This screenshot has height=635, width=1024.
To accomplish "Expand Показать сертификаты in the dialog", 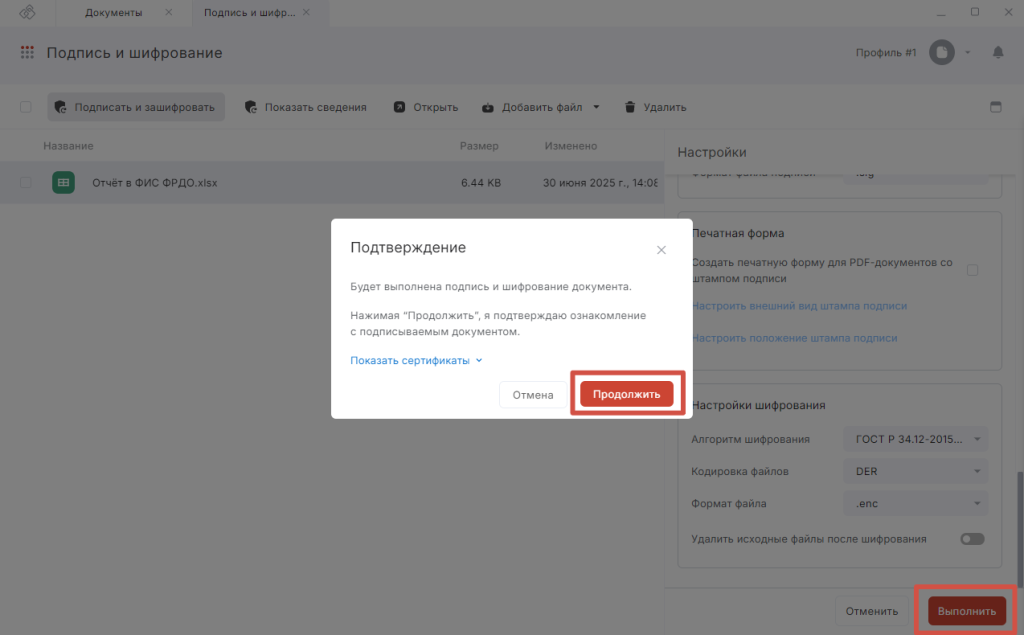I will pyautogui.click(x=416, y=361).
